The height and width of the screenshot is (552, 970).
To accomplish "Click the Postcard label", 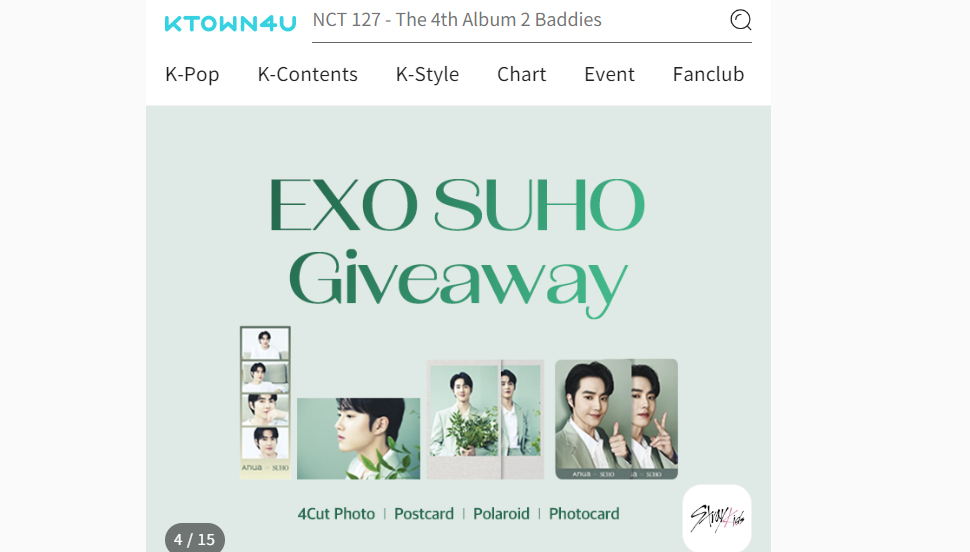I will click(x=424, y=514).
